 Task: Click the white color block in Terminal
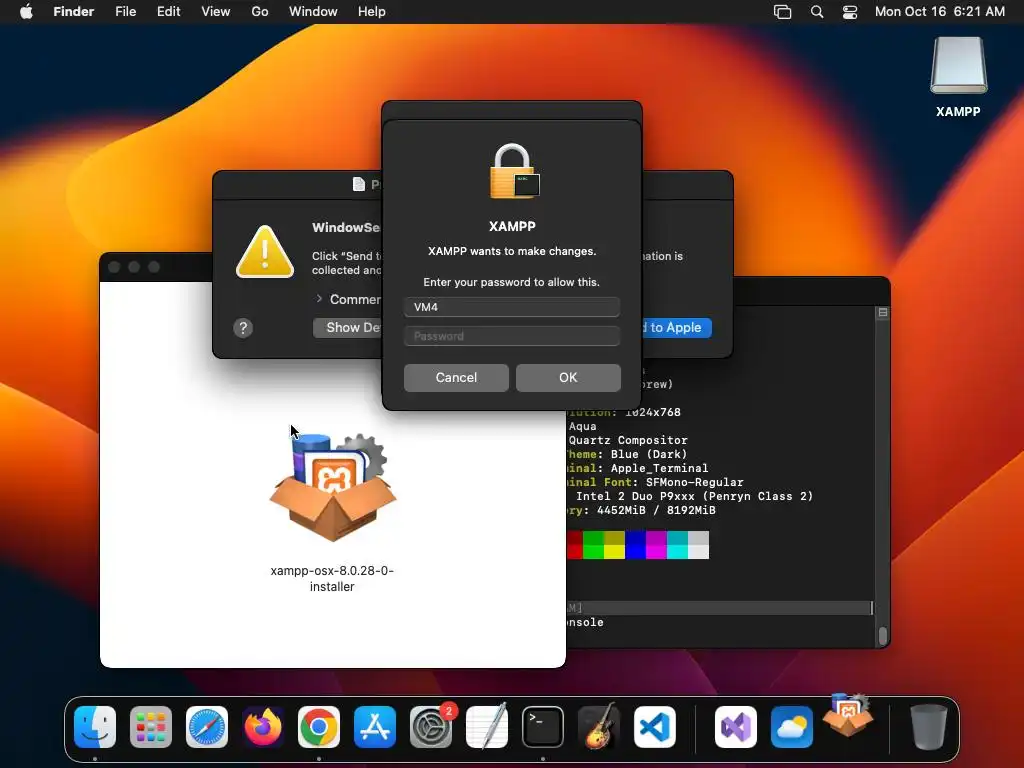[x=698, y=545]
